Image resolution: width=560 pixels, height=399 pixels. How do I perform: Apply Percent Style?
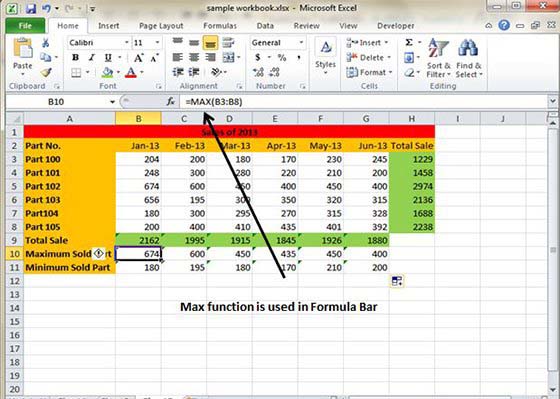282,58
